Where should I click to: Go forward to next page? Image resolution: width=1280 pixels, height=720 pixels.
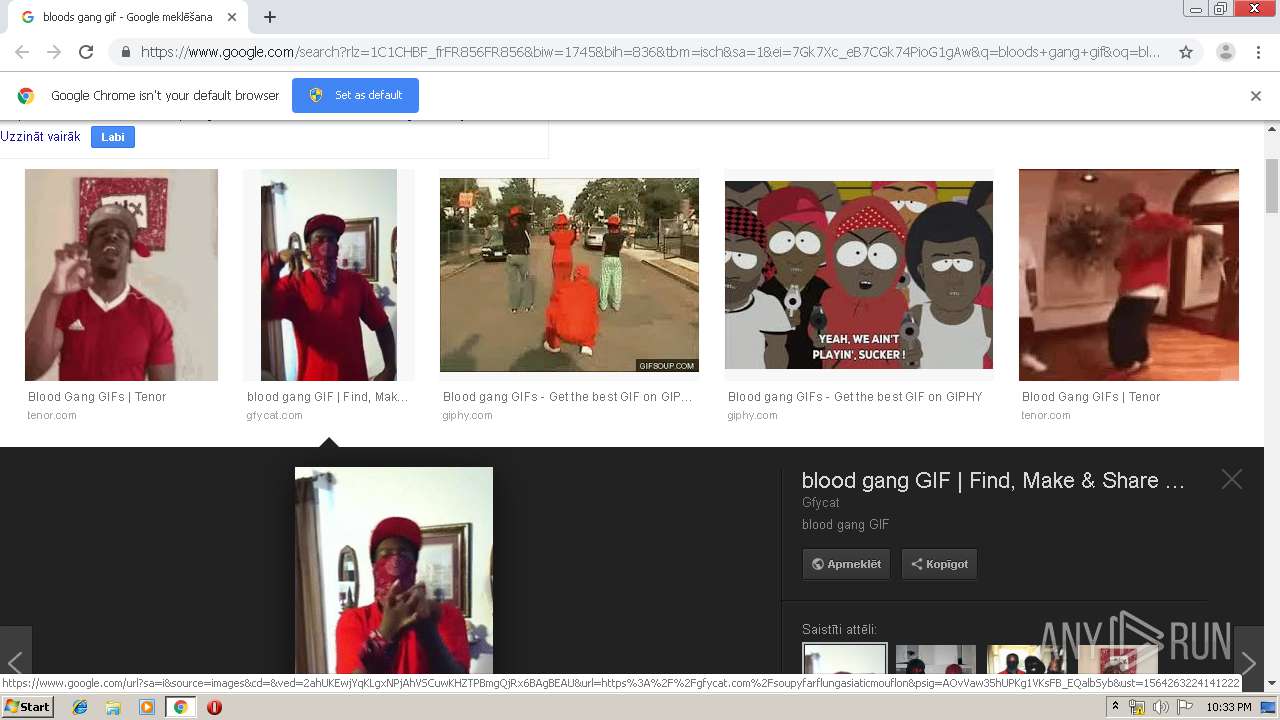pos(54,52)
